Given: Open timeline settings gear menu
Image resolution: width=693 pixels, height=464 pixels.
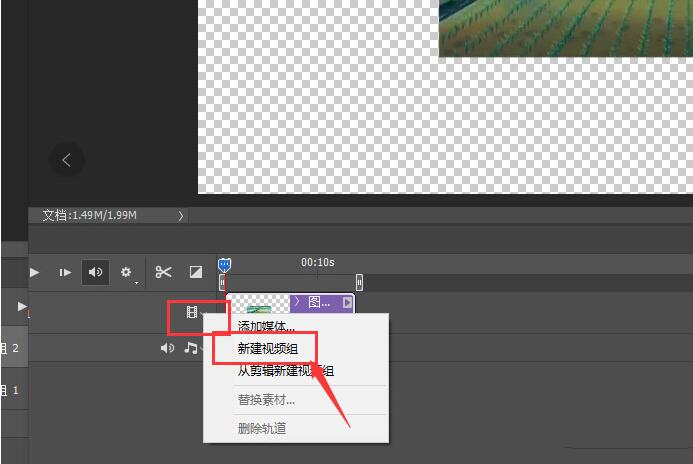Looking at the screenshot, I should pyautogui.click(x=126, y=272).
